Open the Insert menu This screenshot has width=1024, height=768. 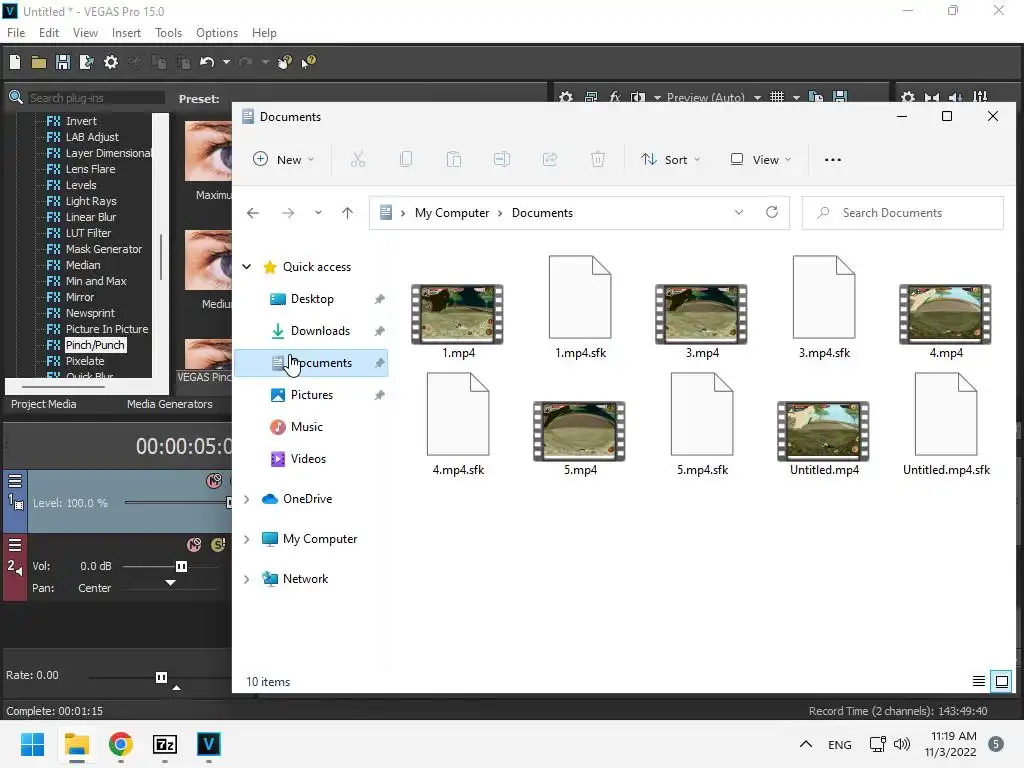(126, 33)
